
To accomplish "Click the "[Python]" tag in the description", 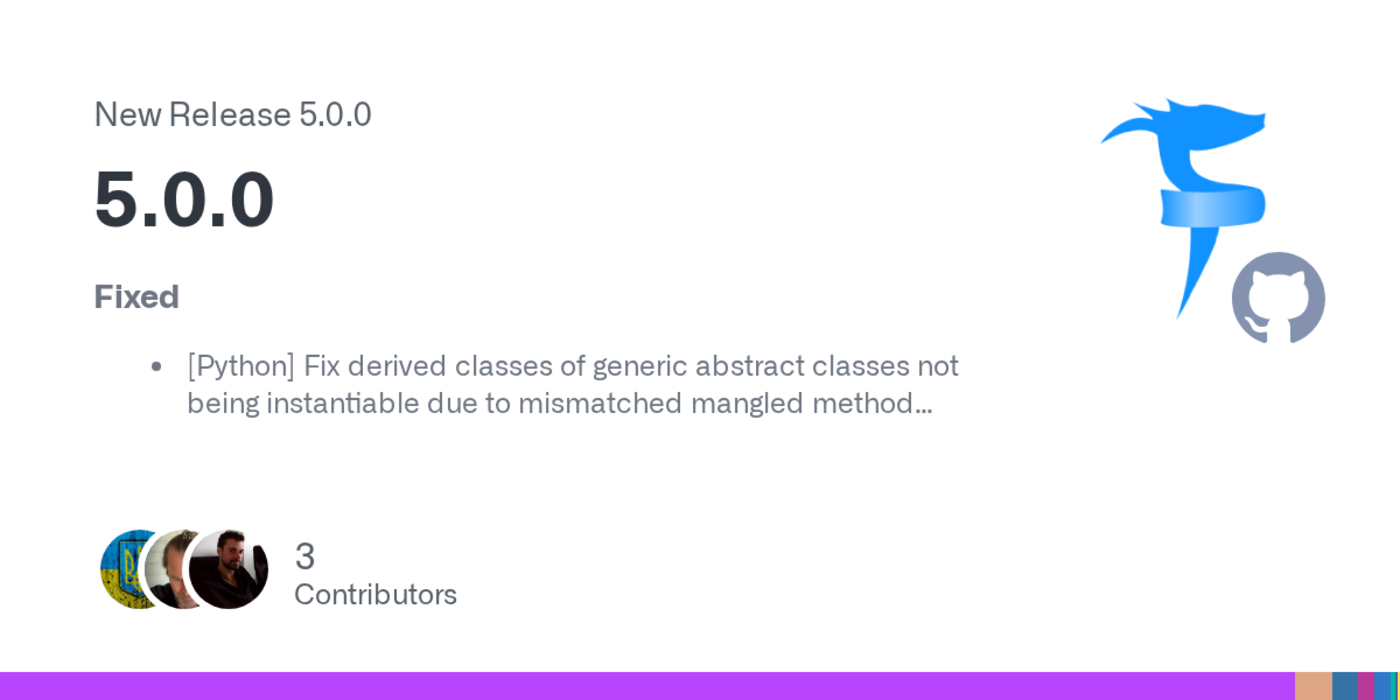I will coord(240,366).
